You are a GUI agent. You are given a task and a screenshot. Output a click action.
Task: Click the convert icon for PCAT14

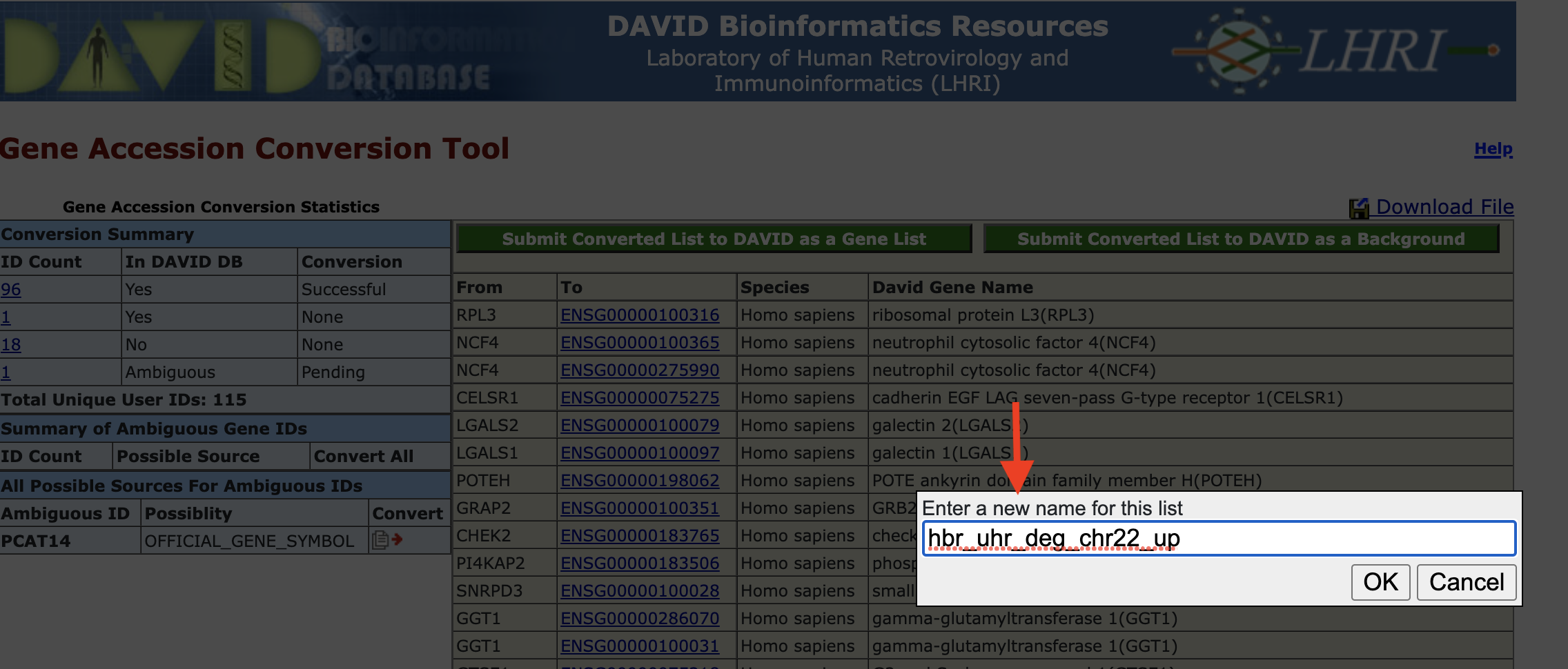[x=386, y=540]
